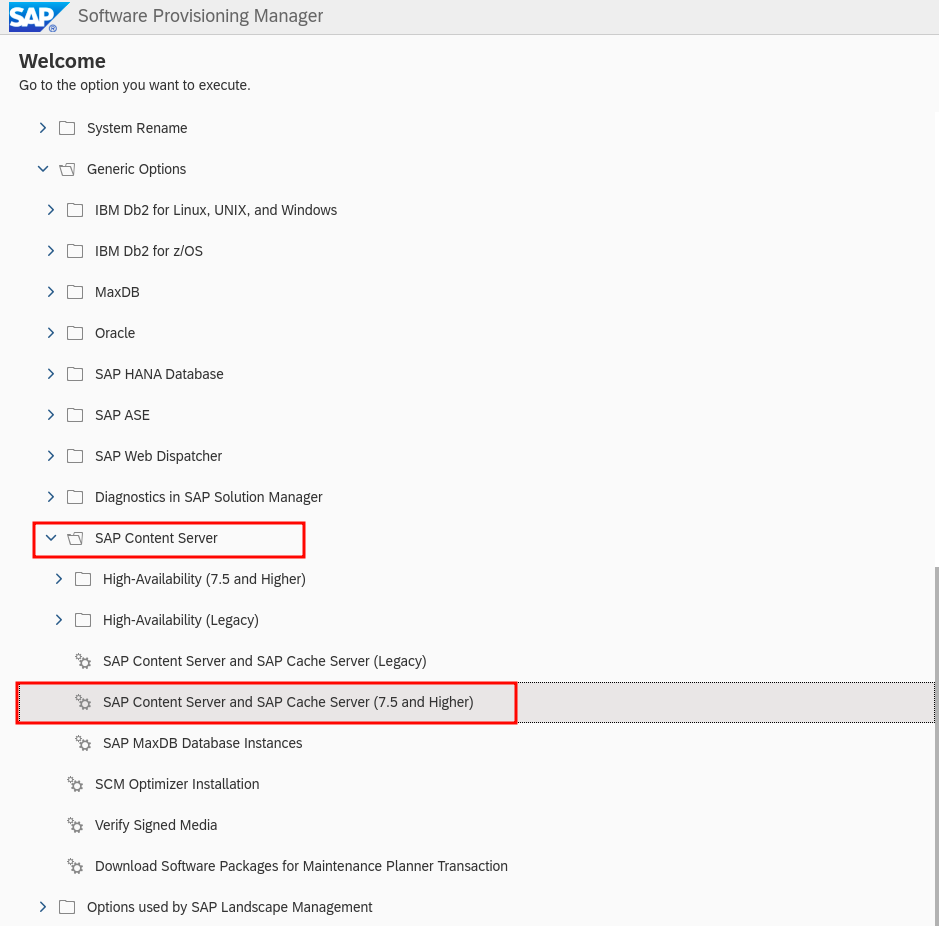Choose the MaxDB option label

pos(117,292)
